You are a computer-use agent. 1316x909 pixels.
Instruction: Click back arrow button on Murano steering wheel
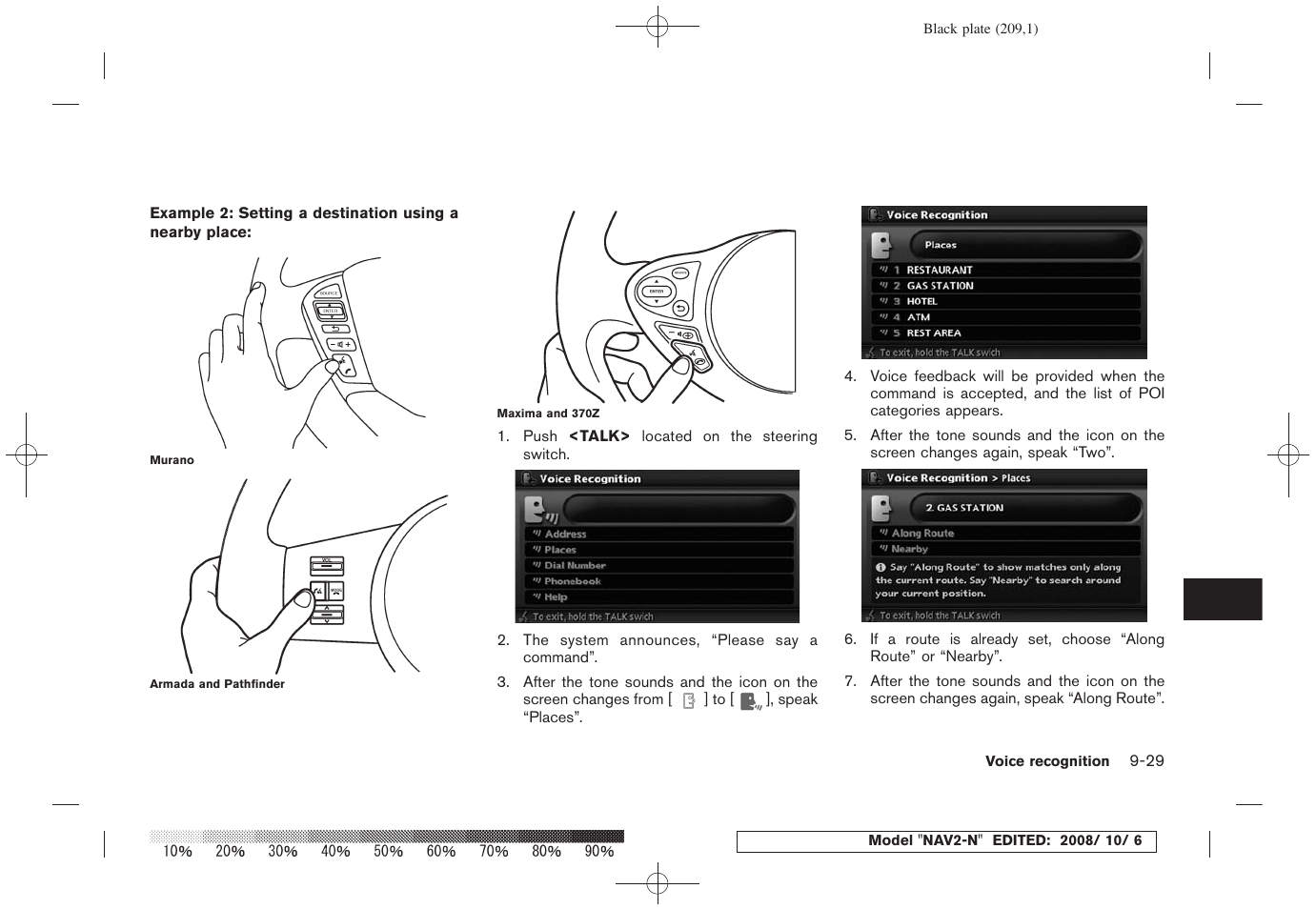coord(335,329)
